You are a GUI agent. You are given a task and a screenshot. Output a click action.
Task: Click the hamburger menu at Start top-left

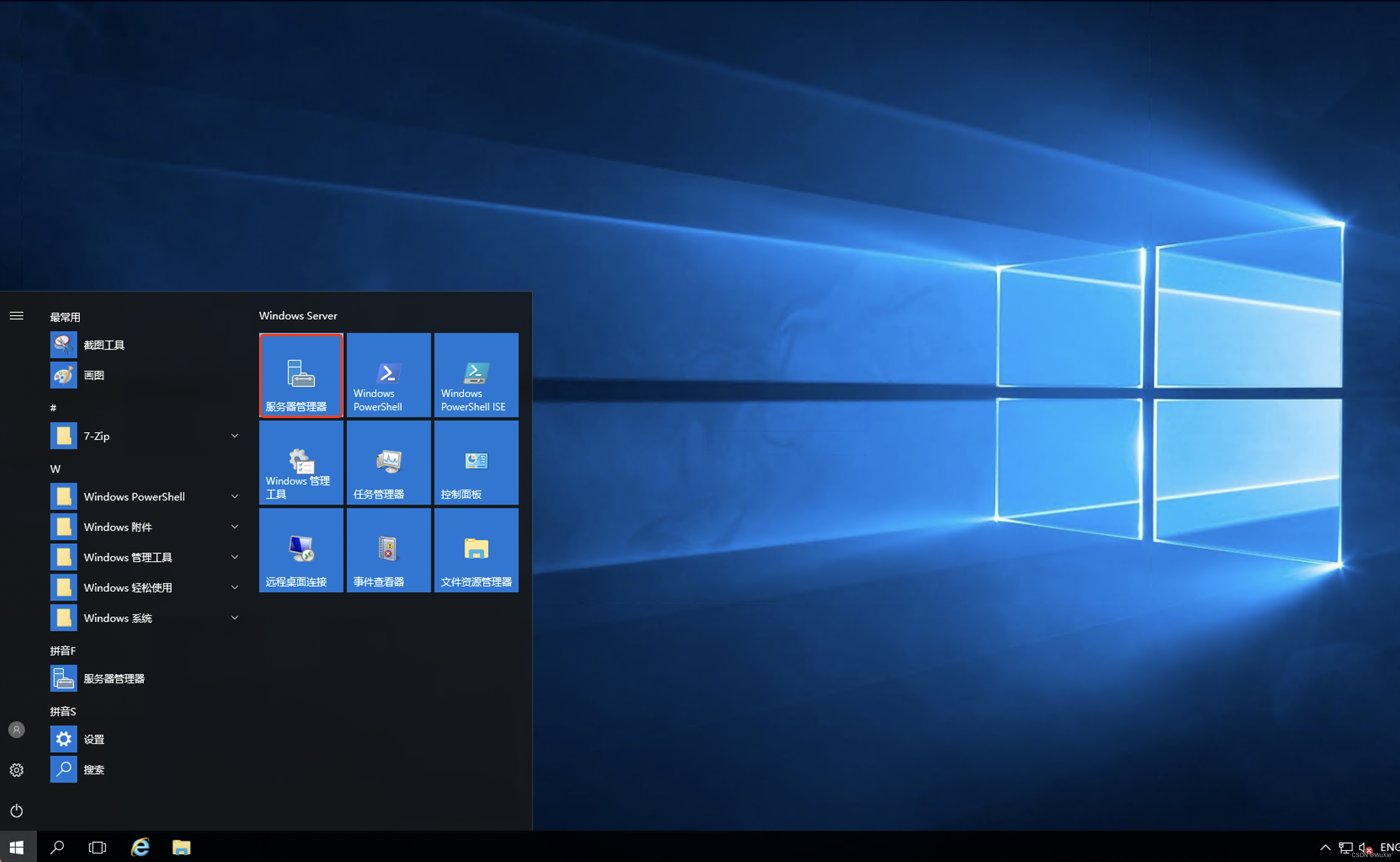click(x=17, y=316)
